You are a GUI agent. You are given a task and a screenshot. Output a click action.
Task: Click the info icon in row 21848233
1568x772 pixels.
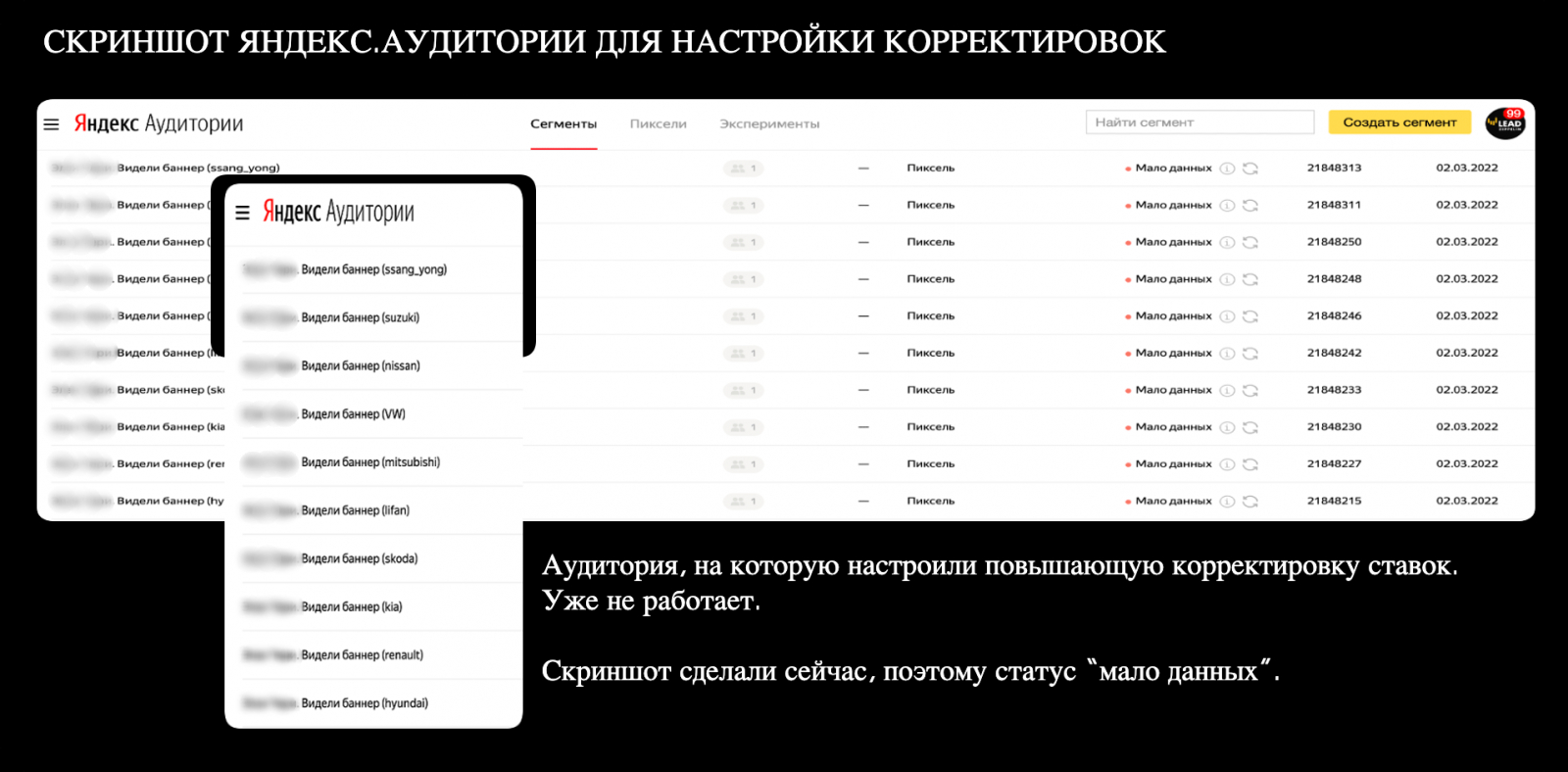click(x=1227, y=390)
